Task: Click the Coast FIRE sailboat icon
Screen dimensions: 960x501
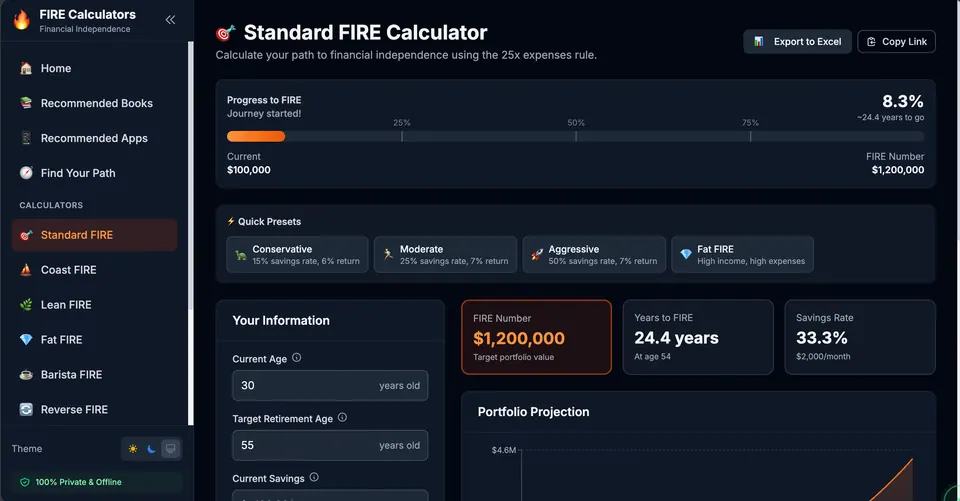Action: [x=26, y=269]
